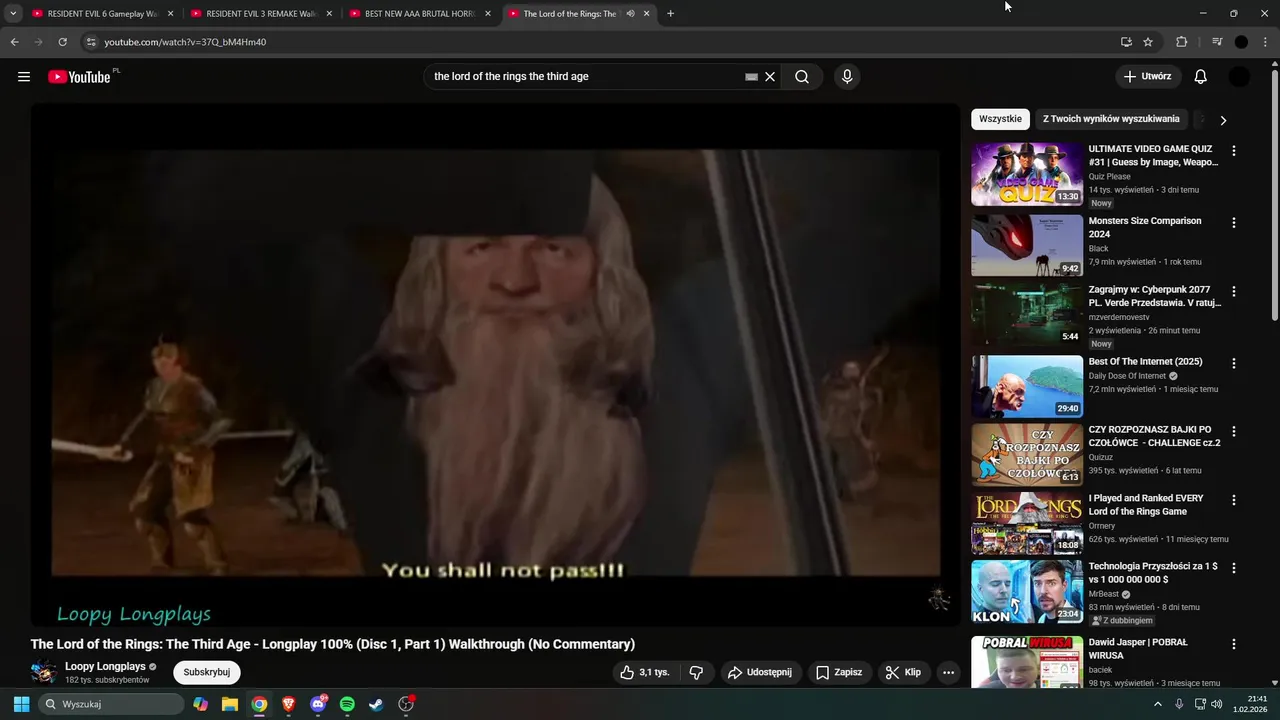Click the Udostępnij share button
Viewport: 1280px width, 720px height.
[x=759, y=673]
